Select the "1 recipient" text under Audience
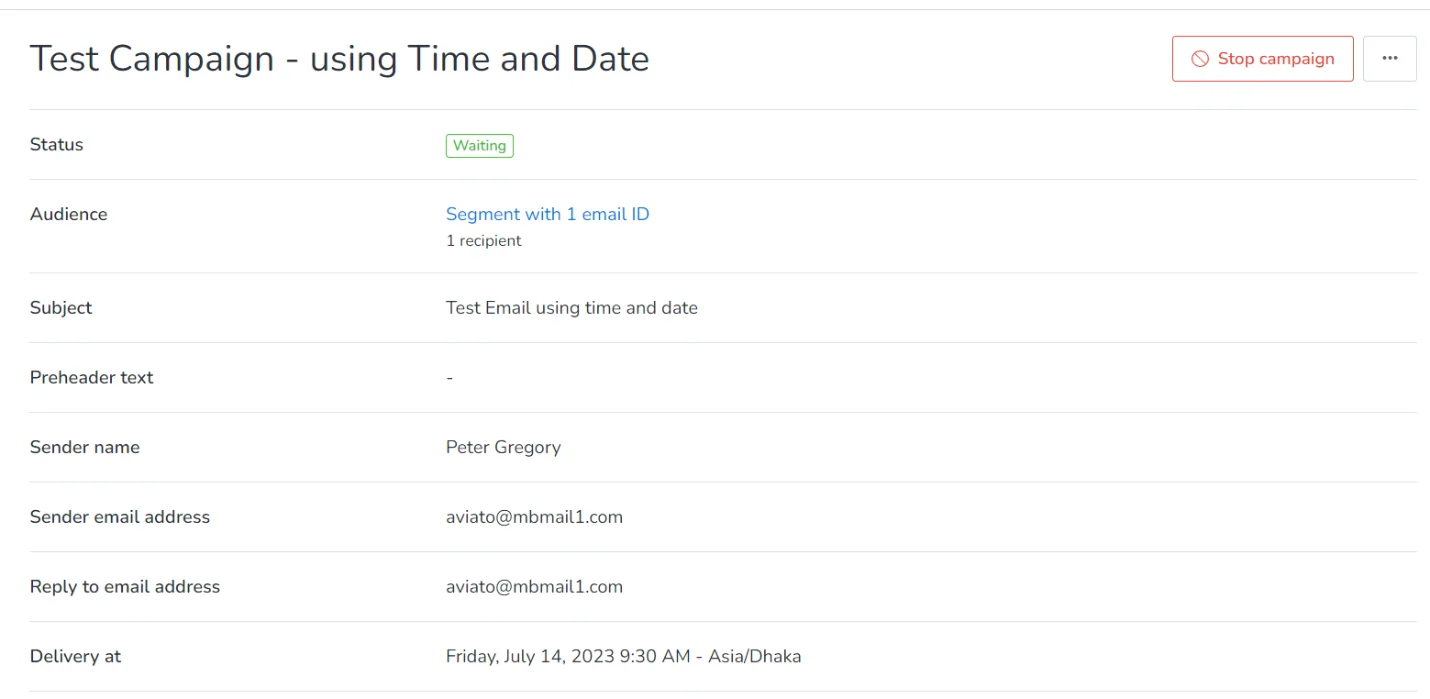The width and height of the screenshot is (1430, 699). pos(483,241)
